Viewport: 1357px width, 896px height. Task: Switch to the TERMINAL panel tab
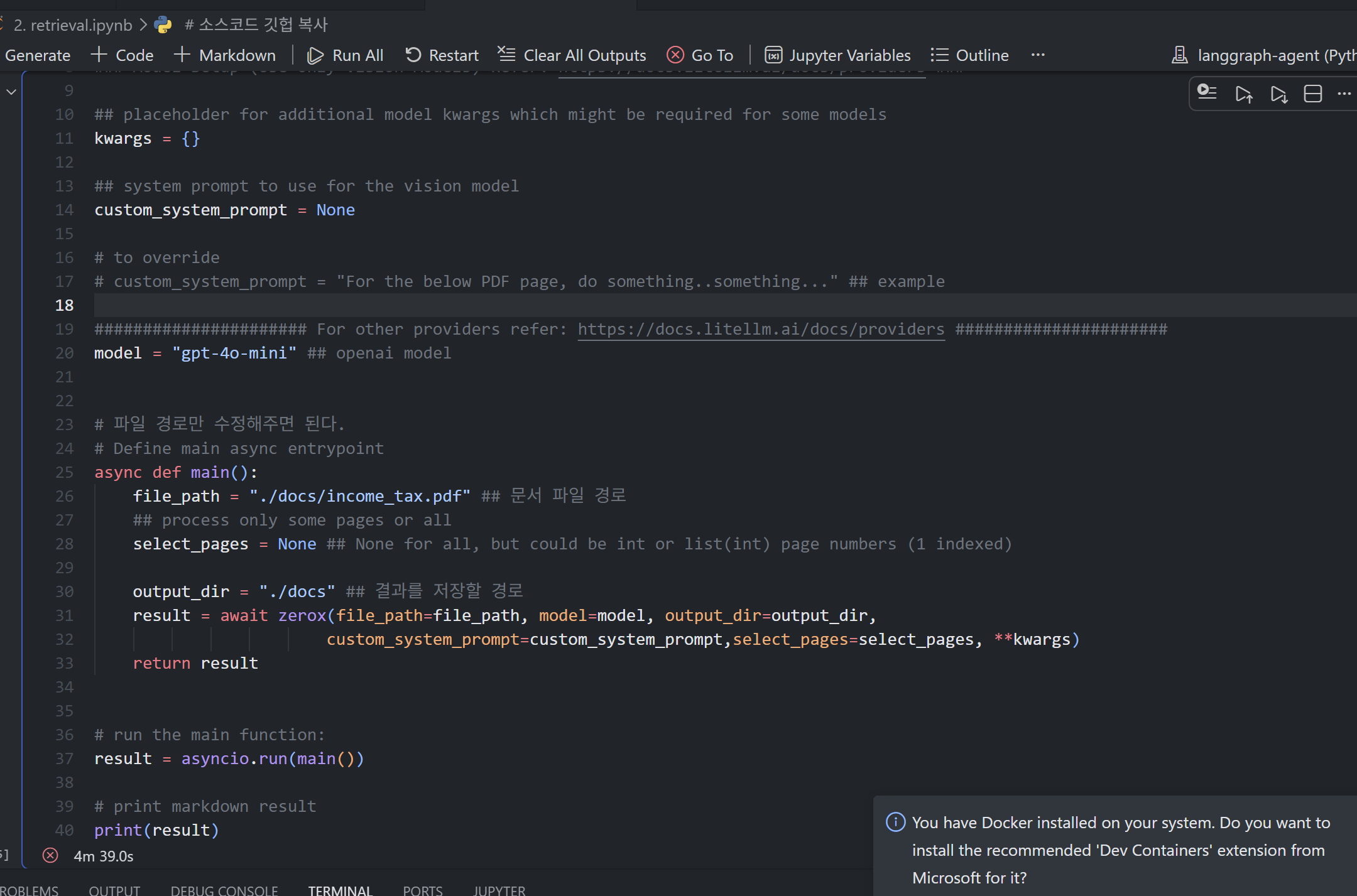(340, 890)
